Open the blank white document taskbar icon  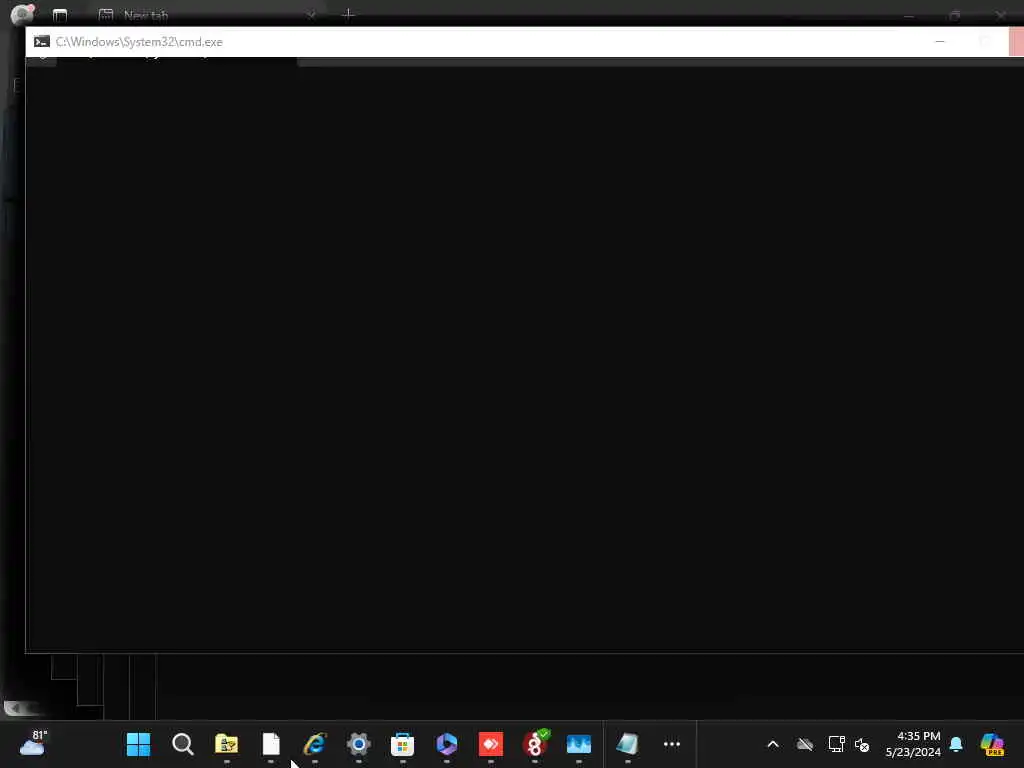point(271,744)
